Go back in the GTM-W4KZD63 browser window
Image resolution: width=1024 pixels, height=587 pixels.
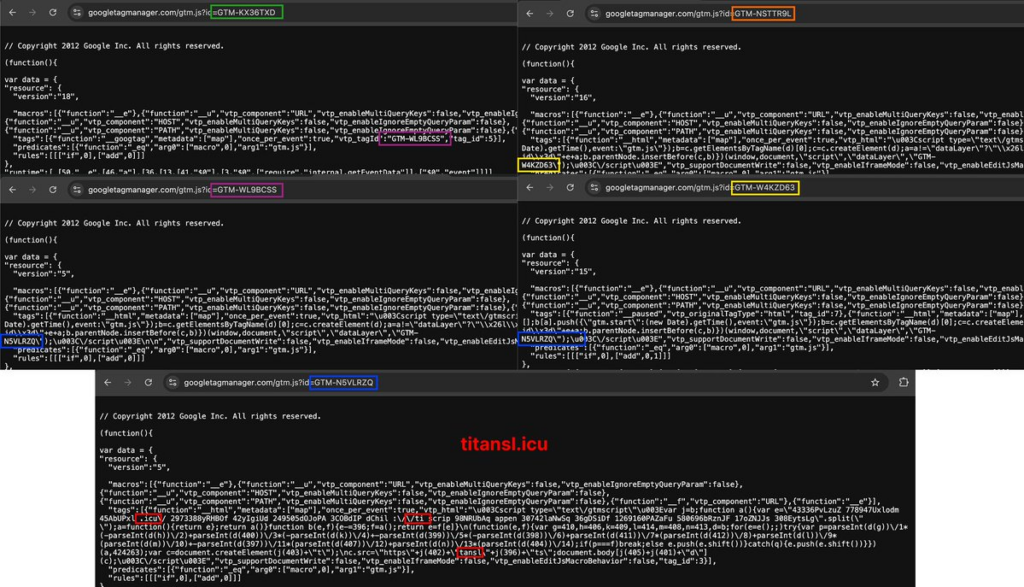530,188
